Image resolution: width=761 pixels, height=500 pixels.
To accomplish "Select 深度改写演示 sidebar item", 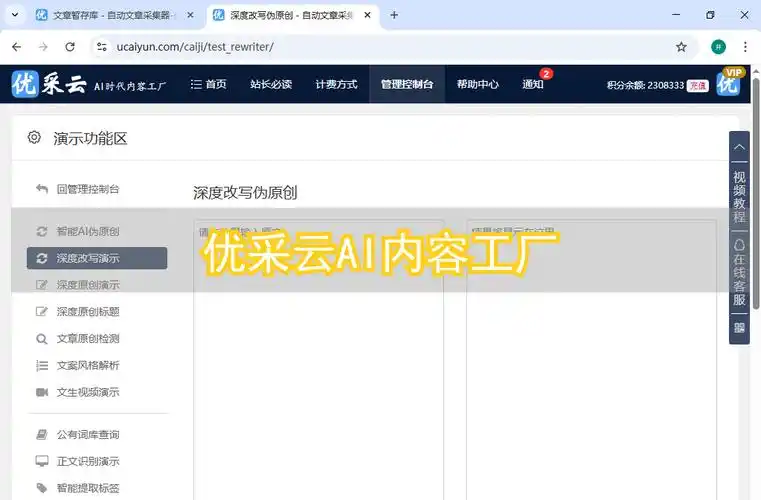I will tap(97, 258).
